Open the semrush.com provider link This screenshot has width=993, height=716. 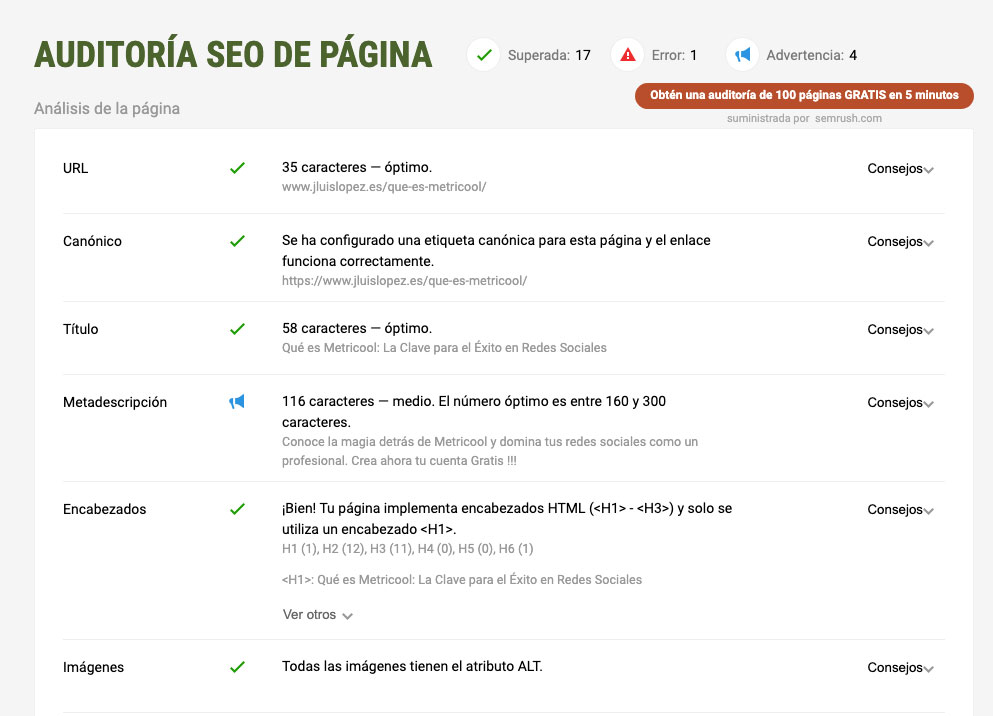point(849,118)
